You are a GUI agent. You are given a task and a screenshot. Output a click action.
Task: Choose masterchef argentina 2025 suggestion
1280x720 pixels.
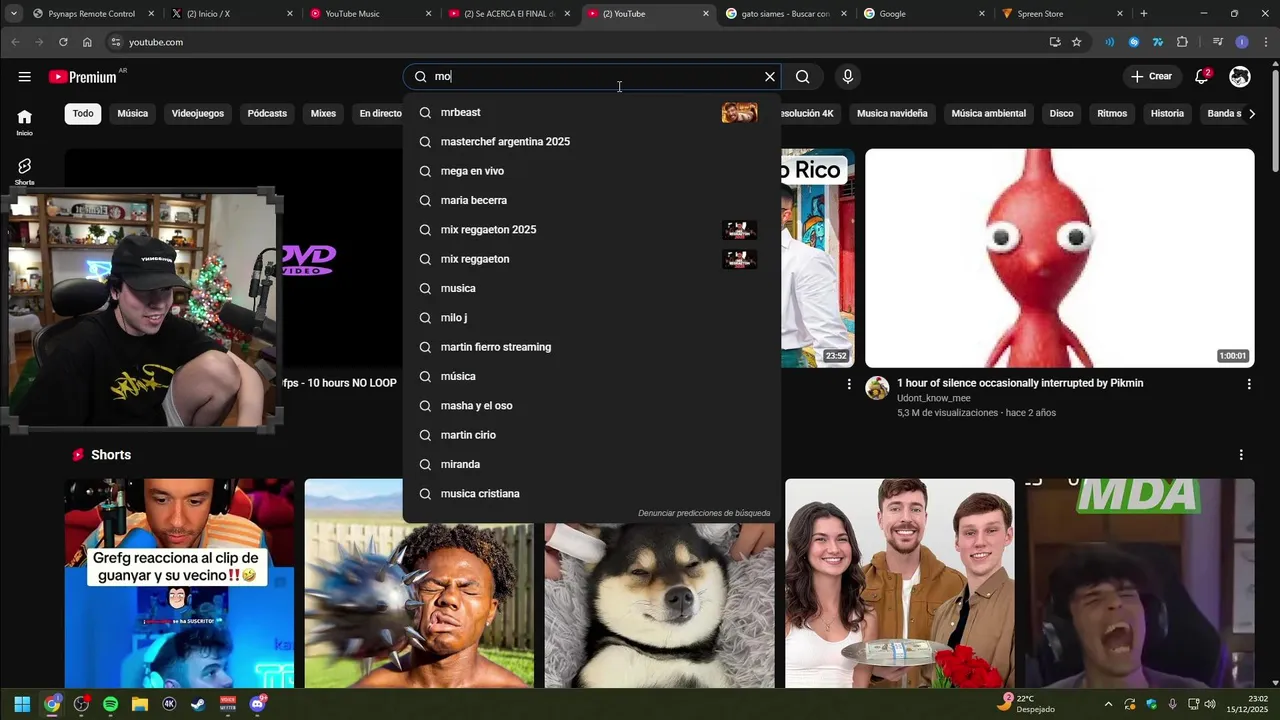pos(592,142)
